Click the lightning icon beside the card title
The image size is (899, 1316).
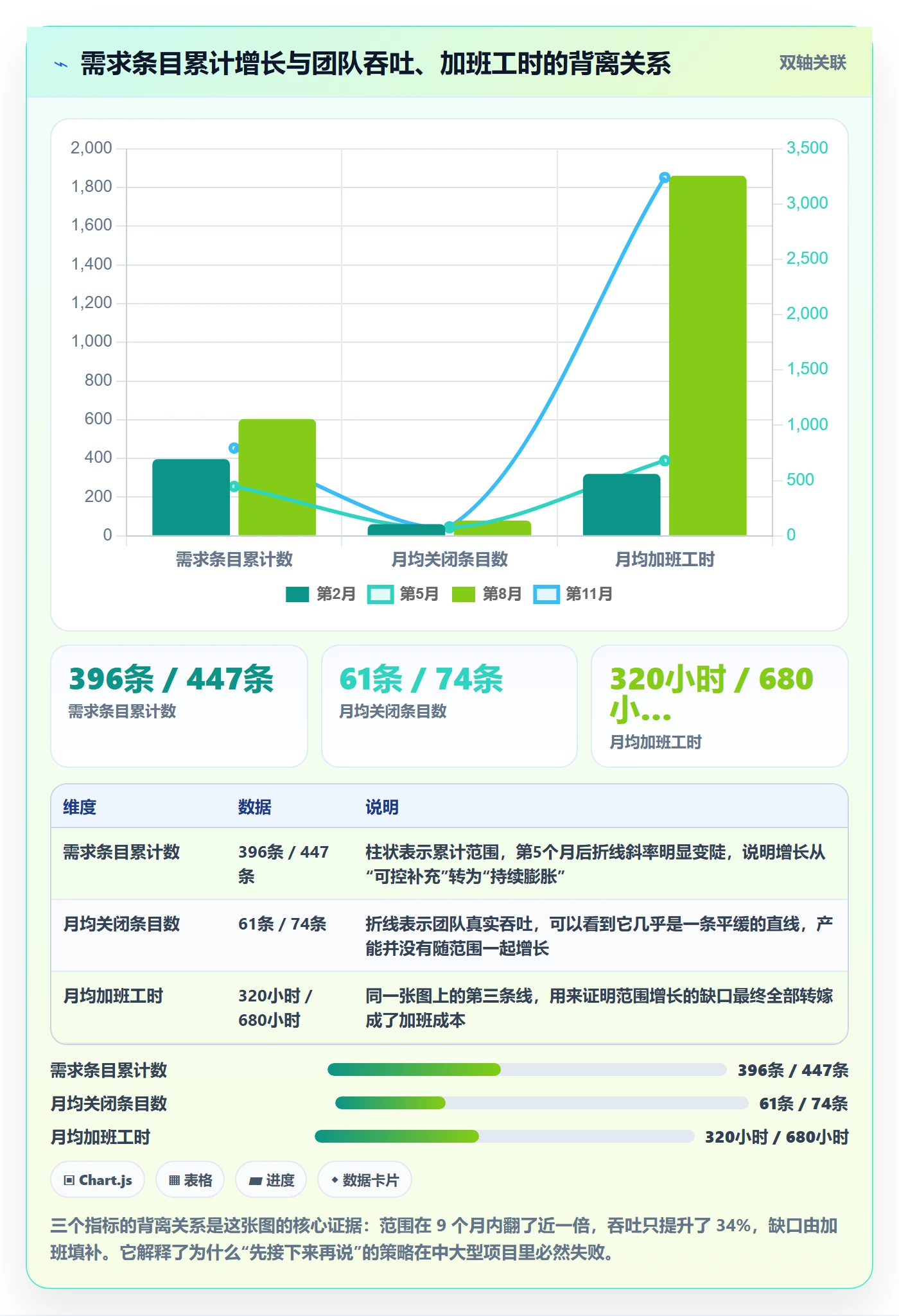[61, 64]
